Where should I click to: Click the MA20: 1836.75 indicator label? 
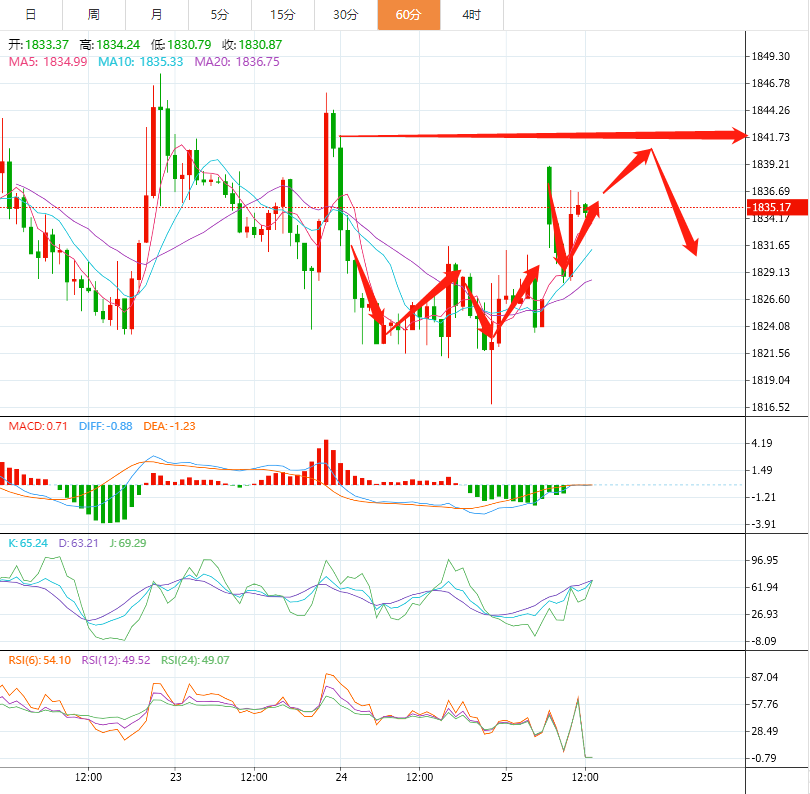pos(237,62)
